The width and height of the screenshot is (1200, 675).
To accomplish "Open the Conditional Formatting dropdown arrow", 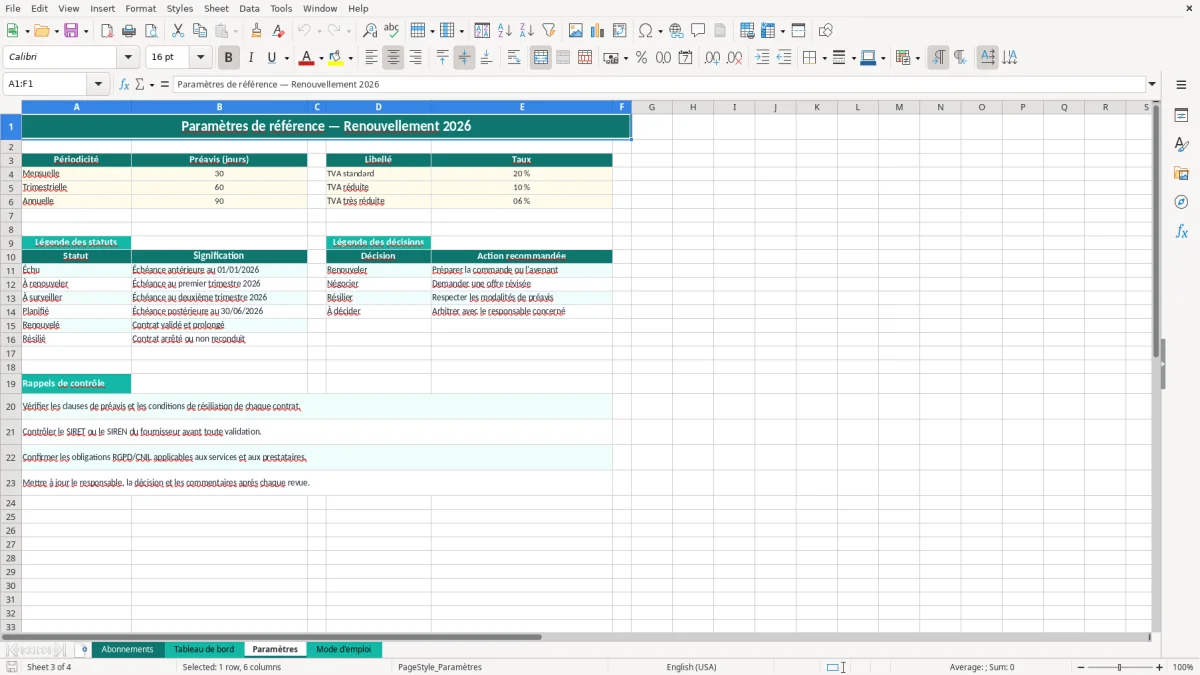I will [917, 58].
